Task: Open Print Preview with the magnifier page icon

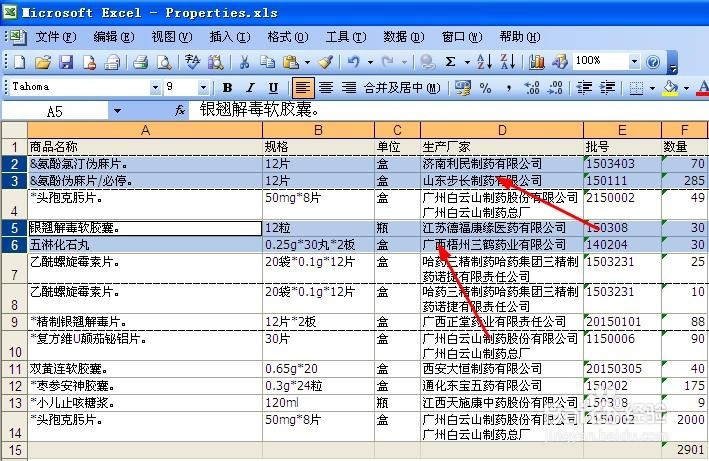Action: point(164,62)
